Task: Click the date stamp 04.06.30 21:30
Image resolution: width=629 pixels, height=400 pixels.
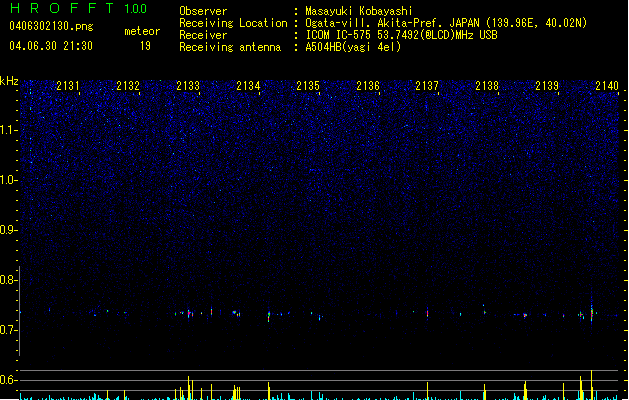Action: pos(51,46)
